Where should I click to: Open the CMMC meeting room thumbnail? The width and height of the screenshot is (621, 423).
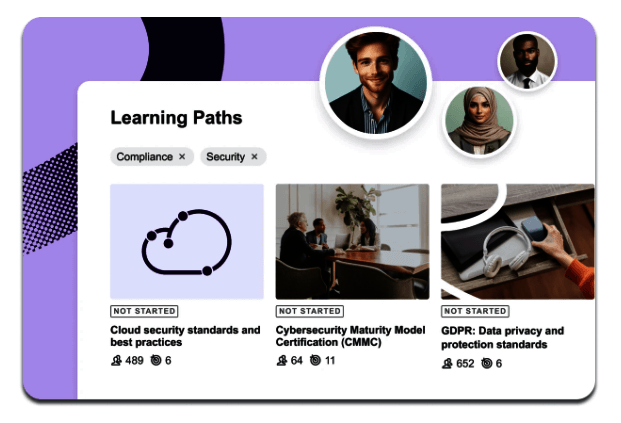(x=352, y=241)
